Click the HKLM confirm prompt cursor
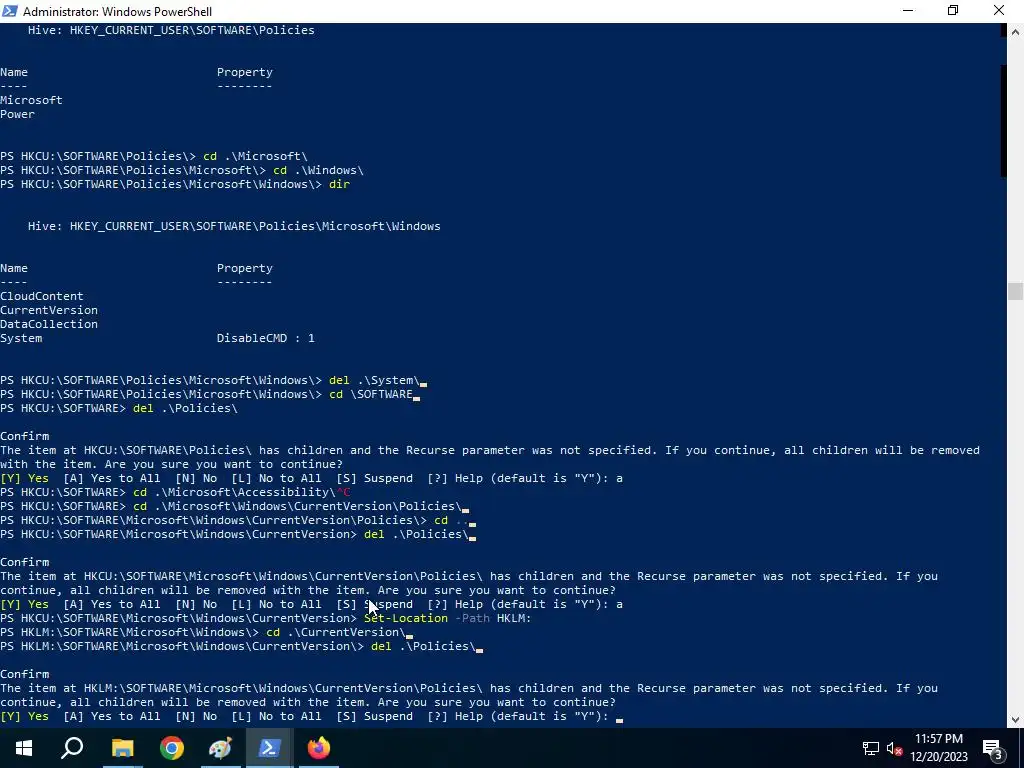This screenshot has width=1024, height=768. click(620, 718)
